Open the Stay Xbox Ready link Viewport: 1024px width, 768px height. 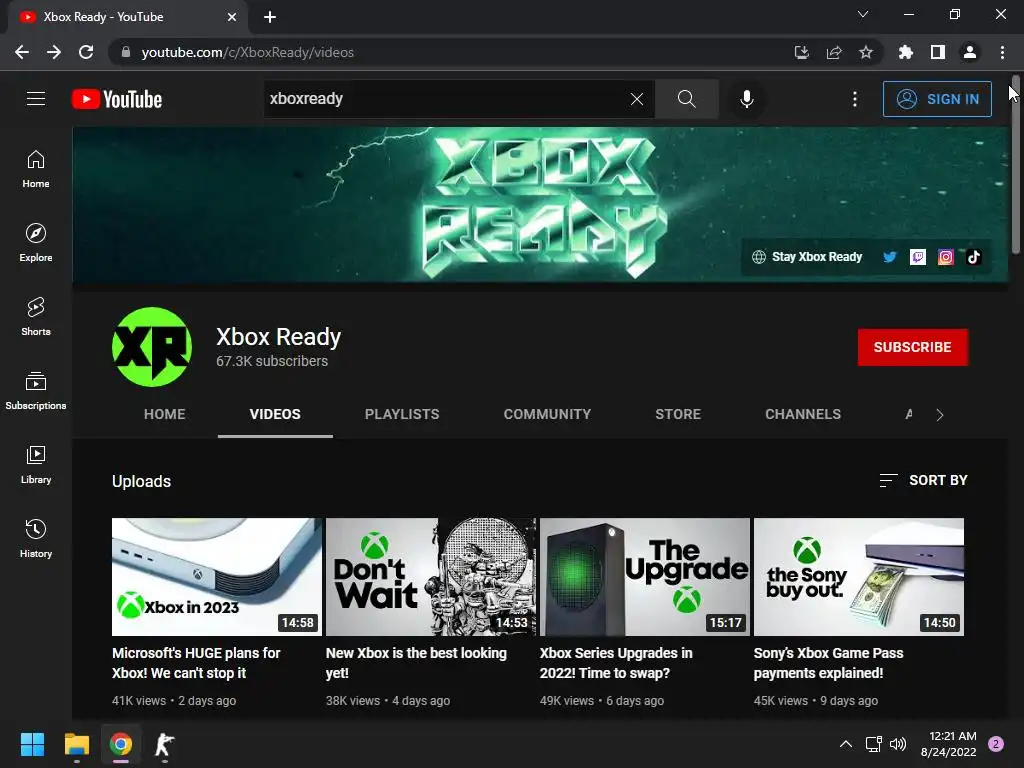tap(807, 257)
